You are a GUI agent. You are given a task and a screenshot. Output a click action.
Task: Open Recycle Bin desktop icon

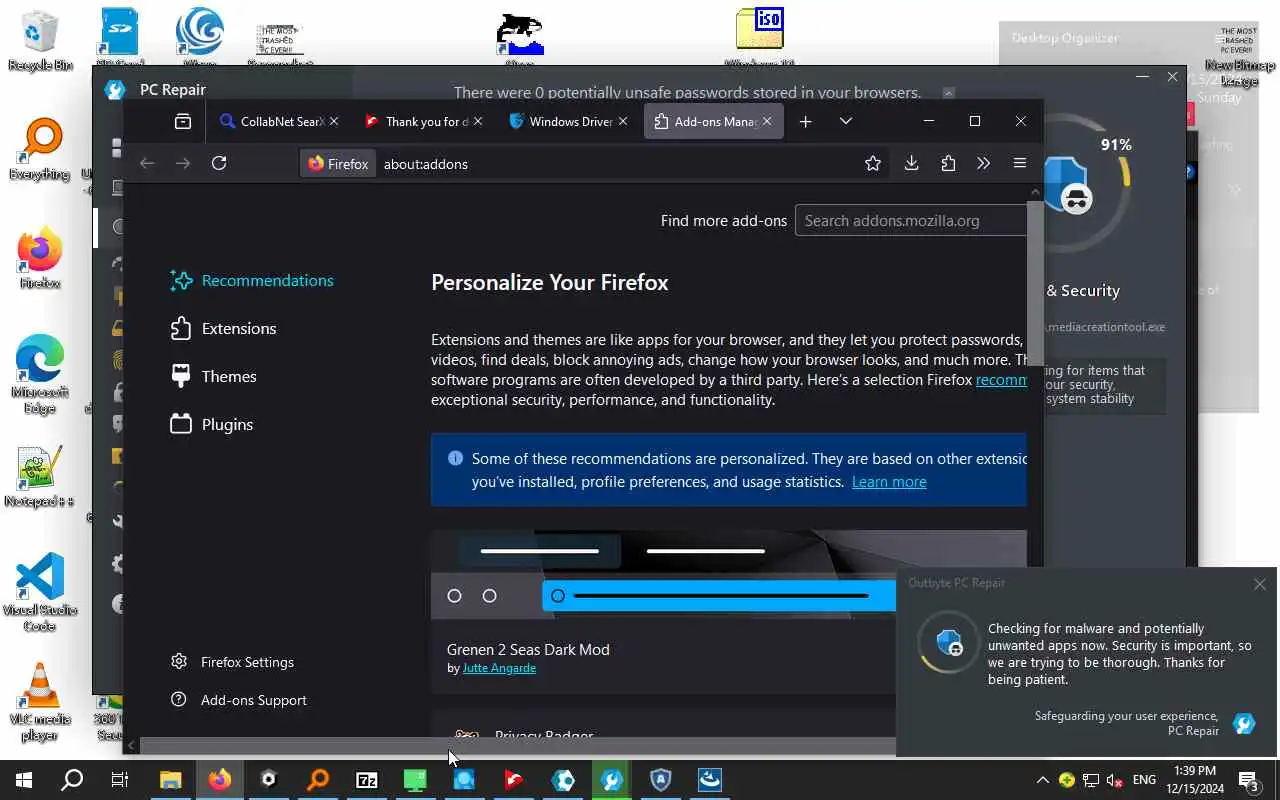pos(41,40)
